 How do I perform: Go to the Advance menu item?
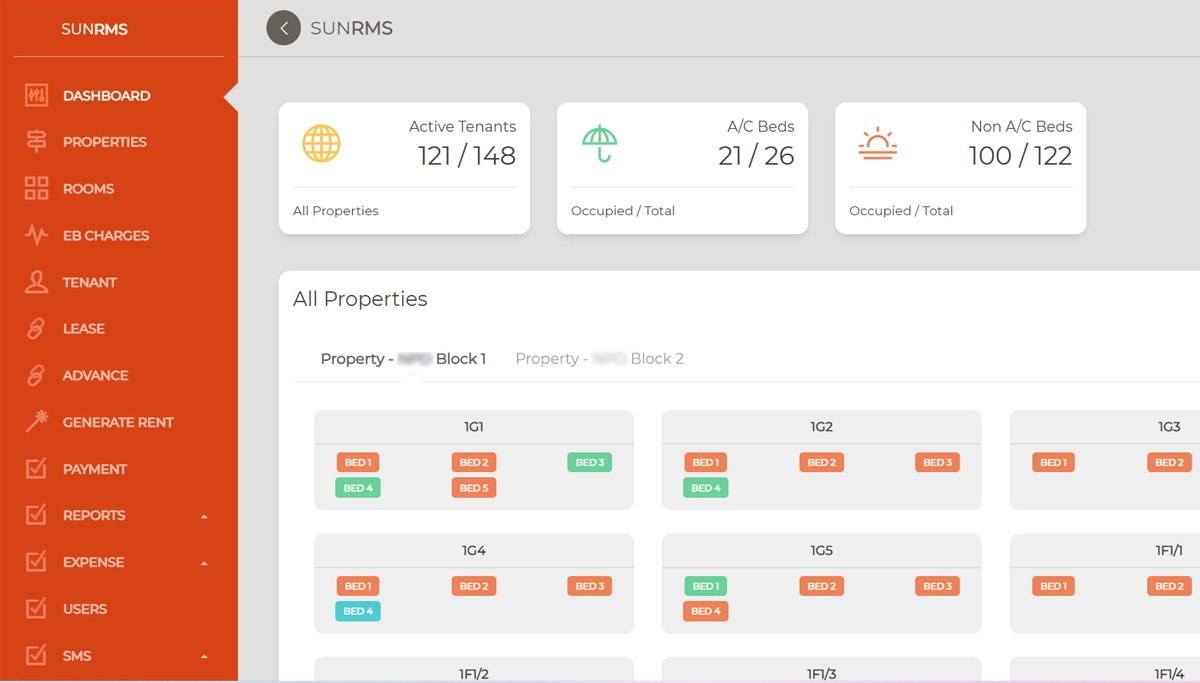point(95,375)
